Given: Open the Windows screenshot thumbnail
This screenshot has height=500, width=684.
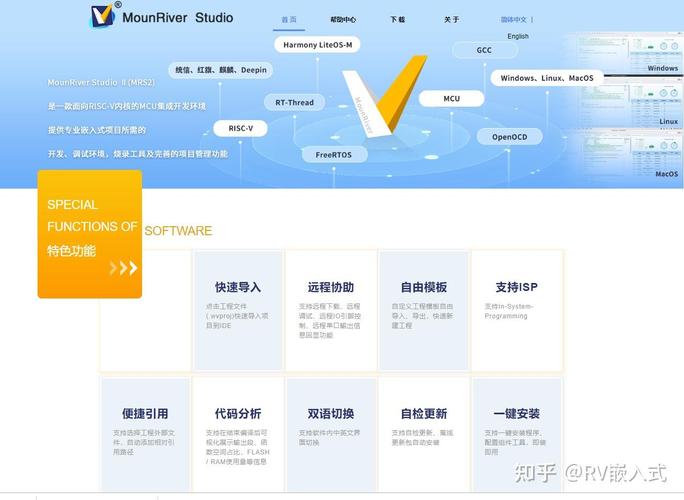Looking at the screenshot, I should click(630, 54).
